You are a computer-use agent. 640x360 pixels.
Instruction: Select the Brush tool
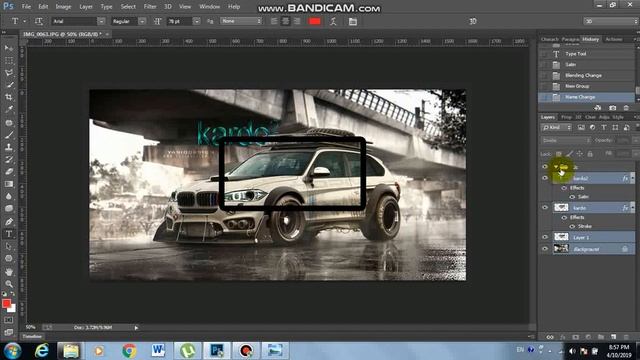(x=9, y=135)
